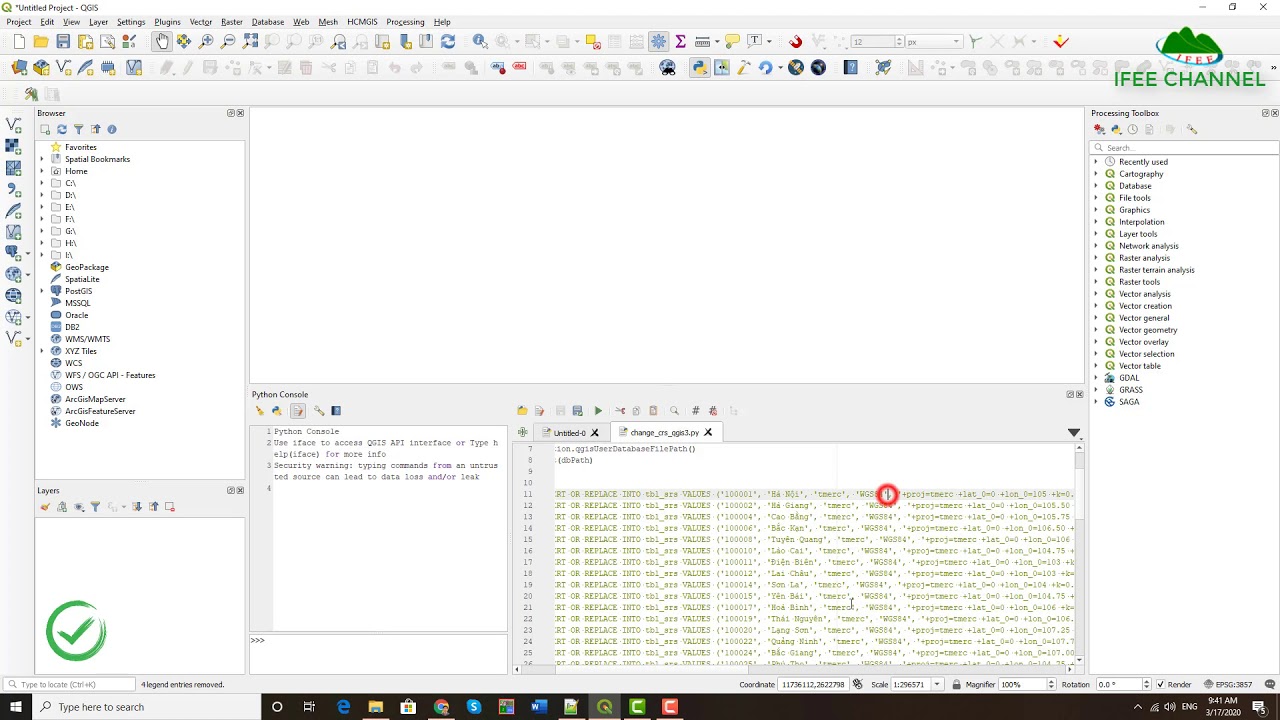Expand the C:\ drive in Browser
The width and height of the screenshot is (1280, 720).
pos(42,183)
